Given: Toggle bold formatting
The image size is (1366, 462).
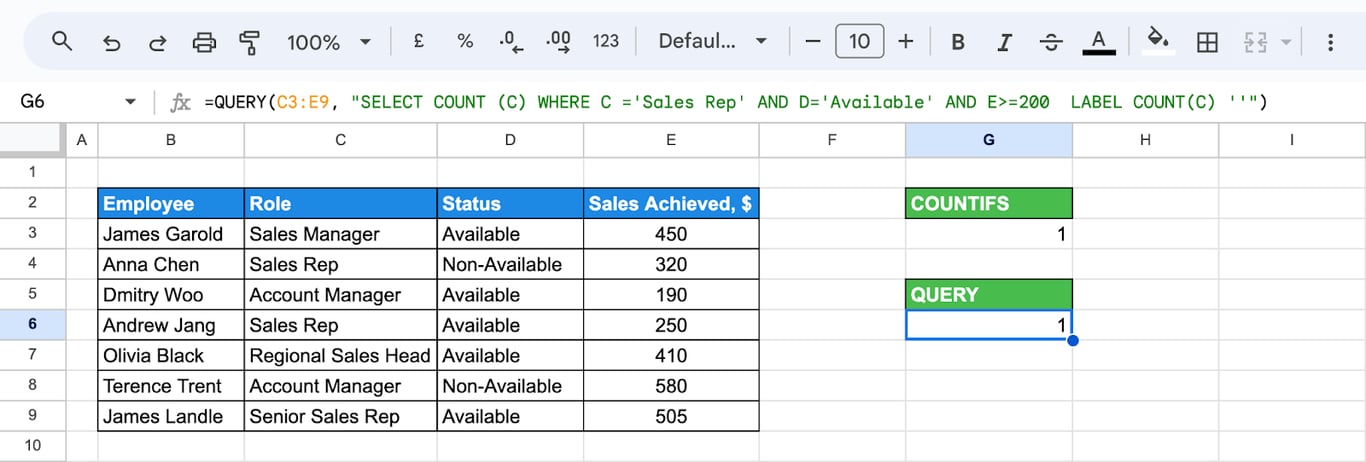Looking at the screenshot, I should (958, 42).
